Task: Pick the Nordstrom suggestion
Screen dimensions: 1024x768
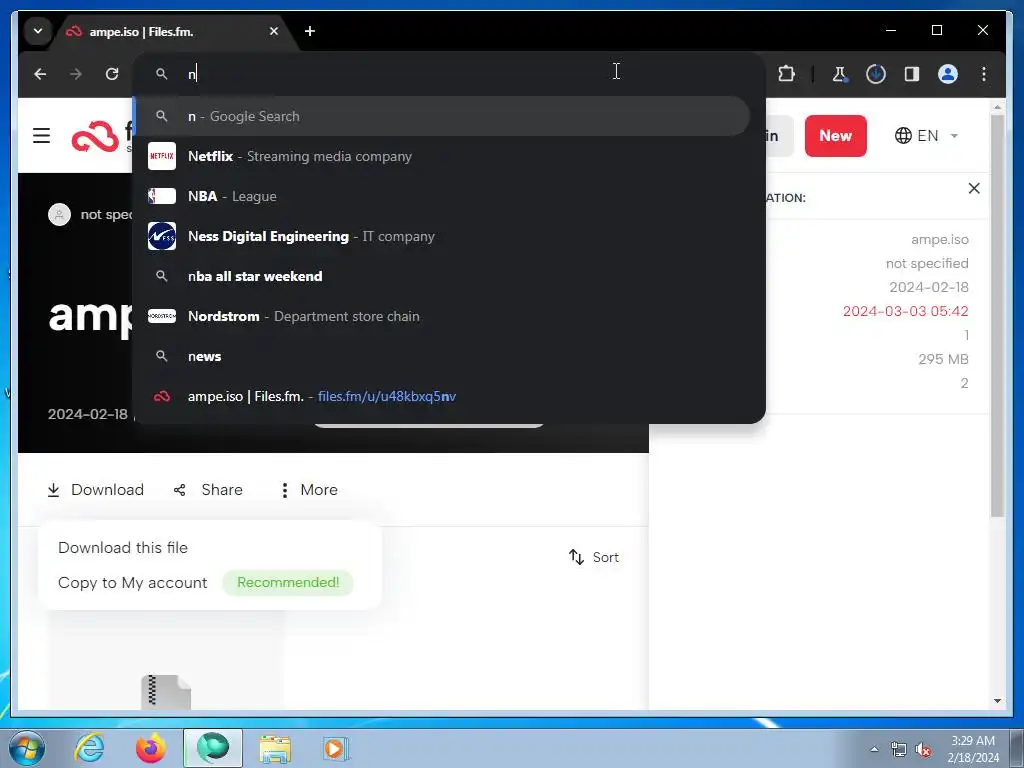Action: coord(442,316)
